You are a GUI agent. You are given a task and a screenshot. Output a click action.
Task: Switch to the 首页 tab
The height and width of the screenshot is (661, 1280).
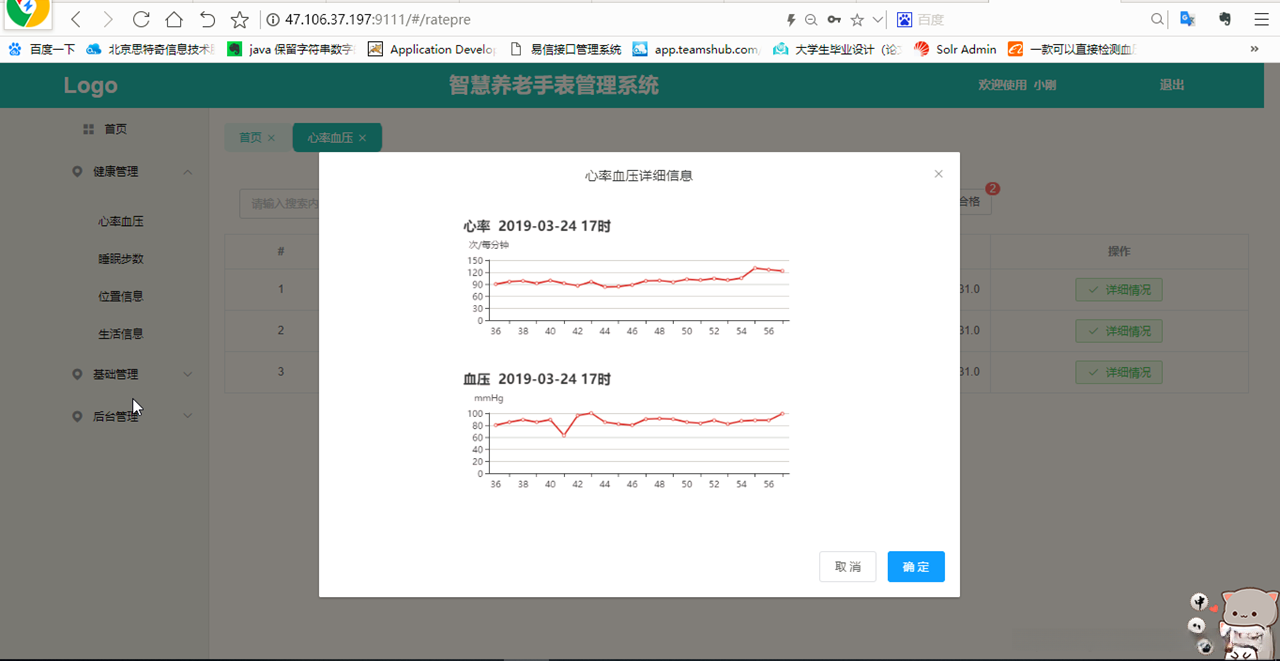pos(250,138)
